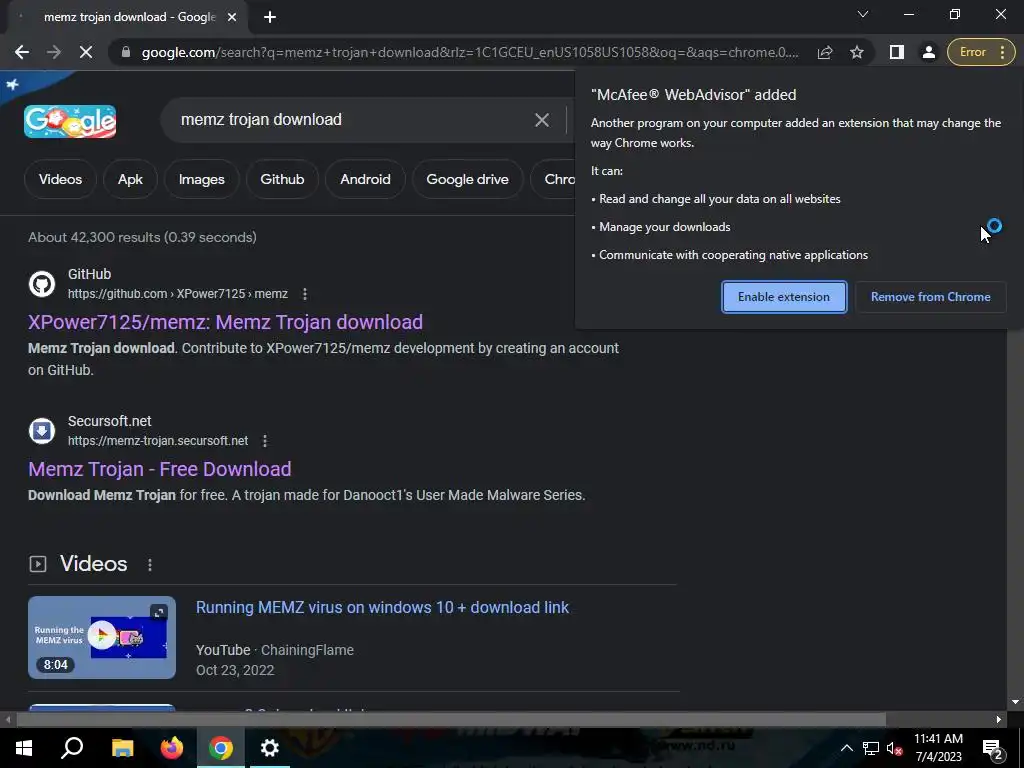Open the tab search chevron in the title bar
Screen dimensions: 1024x768
click(863, 14)
